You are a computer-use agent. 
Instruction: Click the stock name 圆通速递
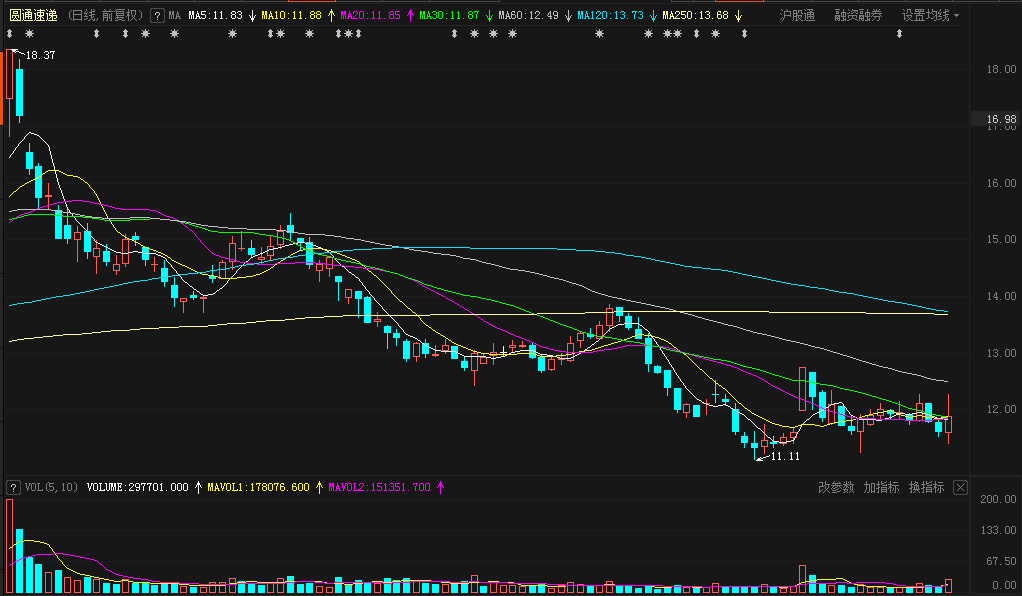[x=33, y=15]
